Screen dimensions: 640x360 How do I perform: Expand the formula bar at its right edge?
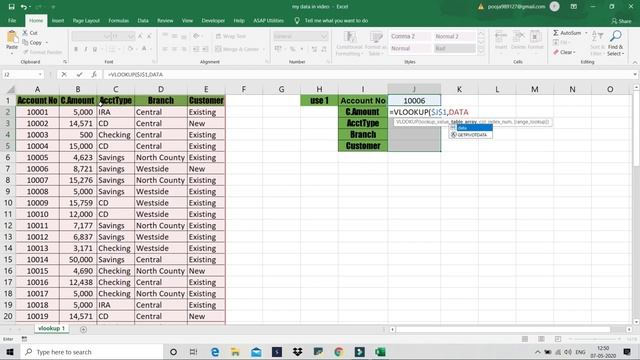[635, 74]
